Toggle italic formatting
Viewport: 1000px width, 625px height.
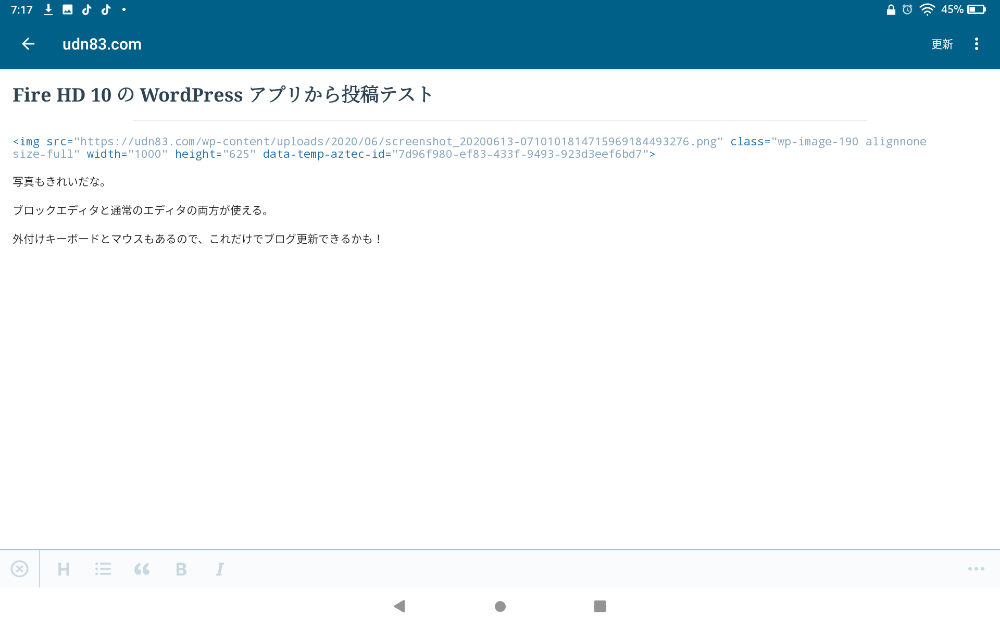click(x=220, y=569)
